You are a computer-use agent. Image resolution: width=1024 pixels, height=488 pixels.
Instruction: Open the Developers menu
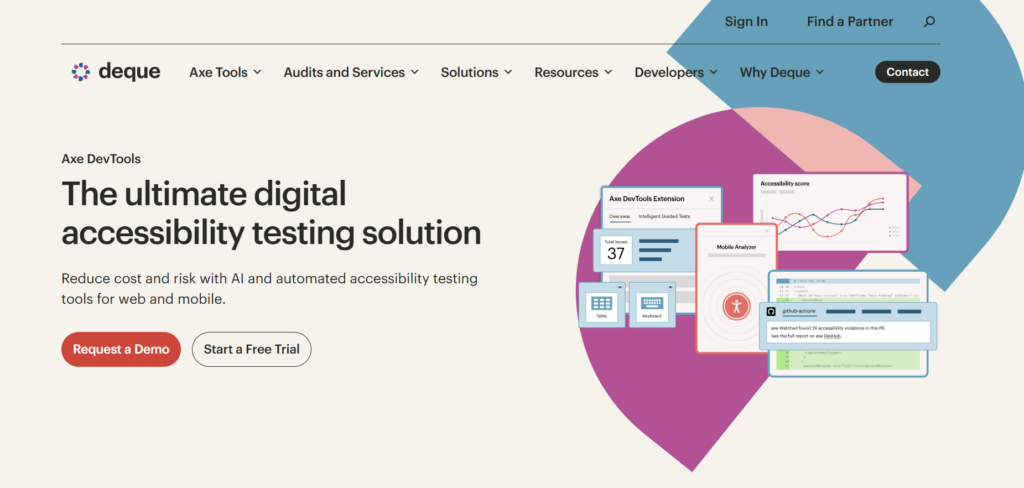(x=676, y=73)
